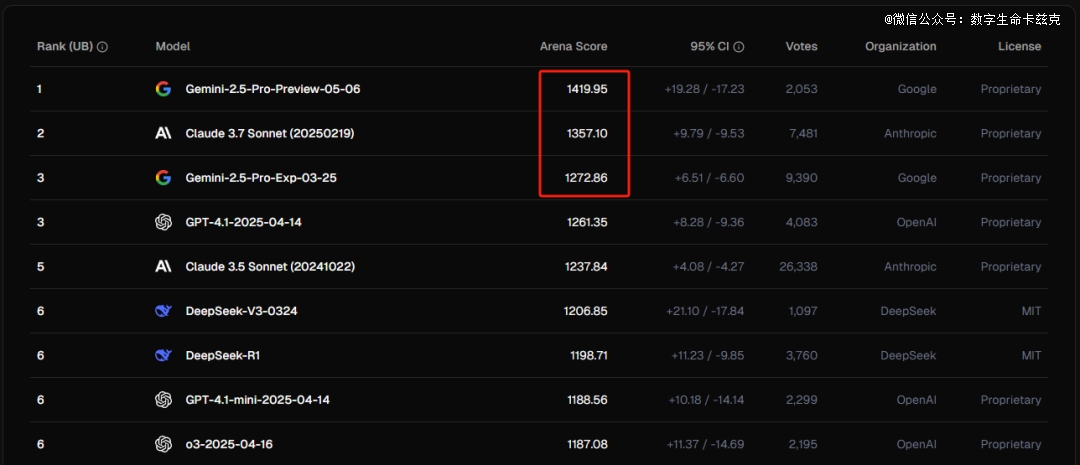Select the Arena Score value 1237.84
This screenshot has height=465, width=1080.
coord(585,267)
